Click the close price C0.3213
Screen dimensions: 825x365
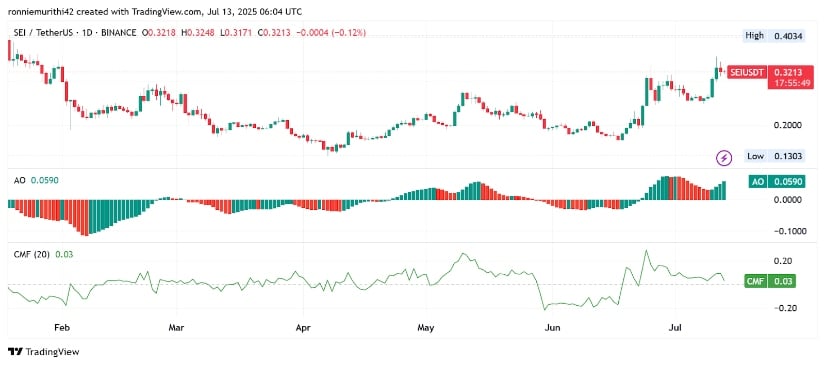pyautogui.click(x=273, y=33)
